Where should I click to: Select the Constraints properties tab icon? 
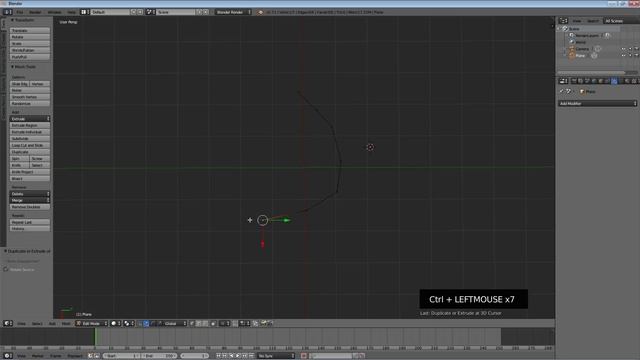tap(607, 81)
